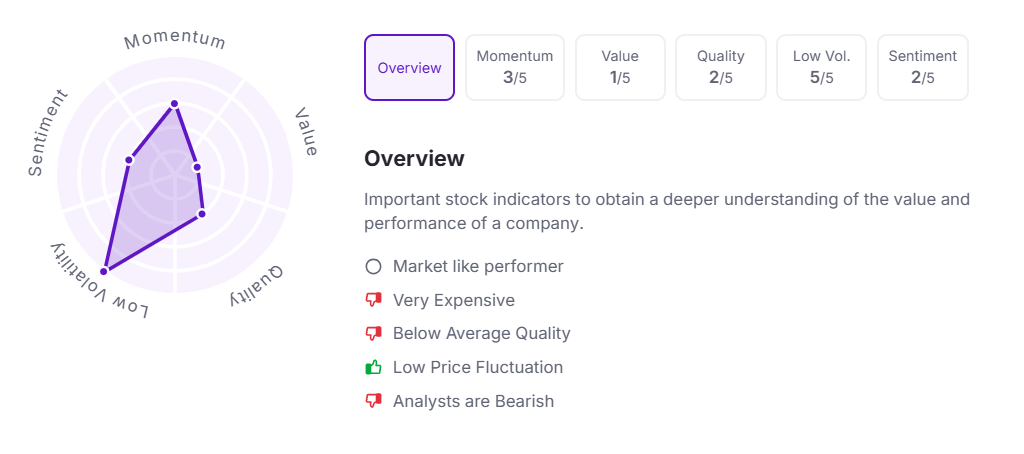Switch to the Value 1/5 tab

(620, 68)
